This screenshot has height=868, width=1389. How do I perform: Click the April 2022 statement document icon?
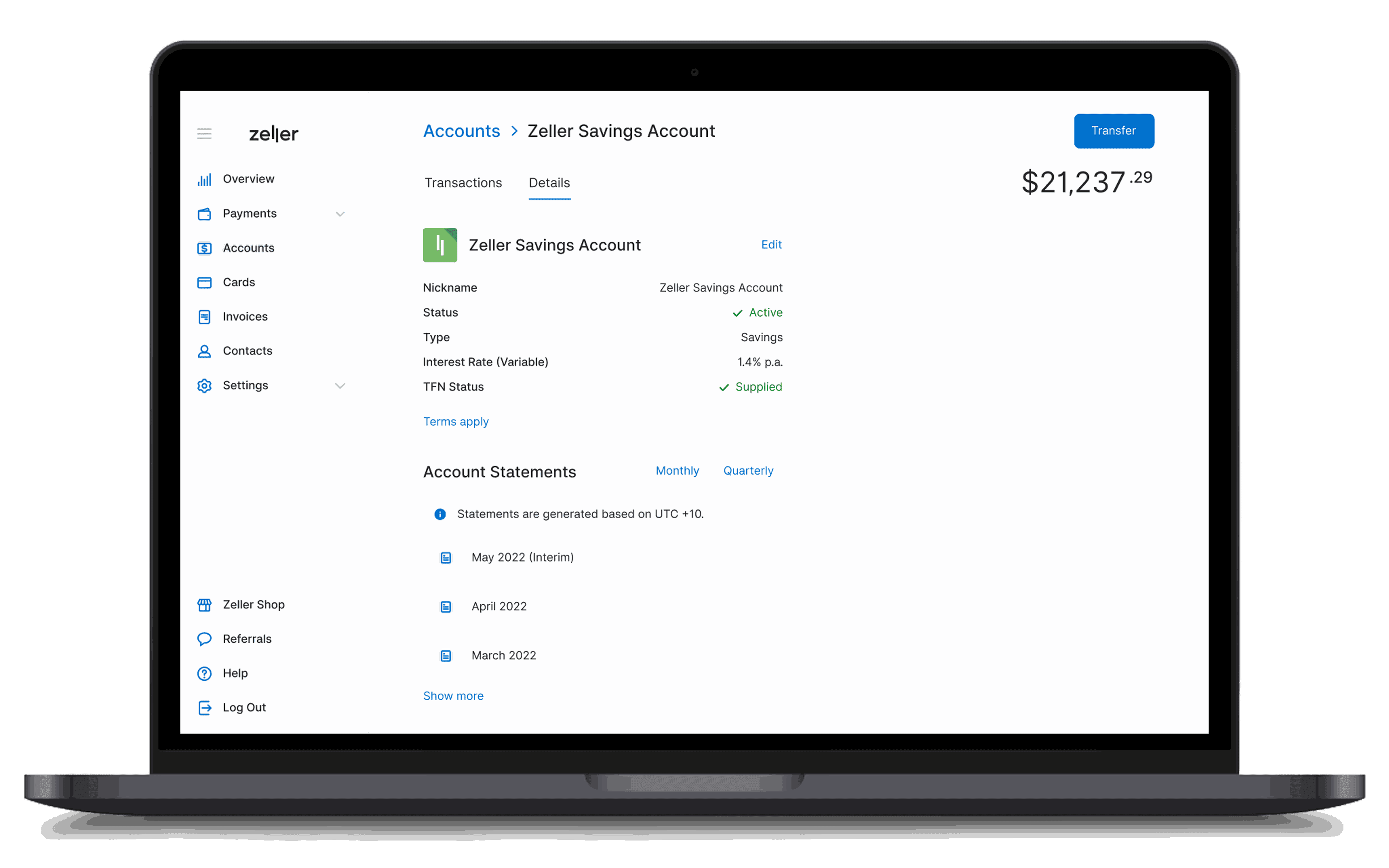(x=445, y=607)
